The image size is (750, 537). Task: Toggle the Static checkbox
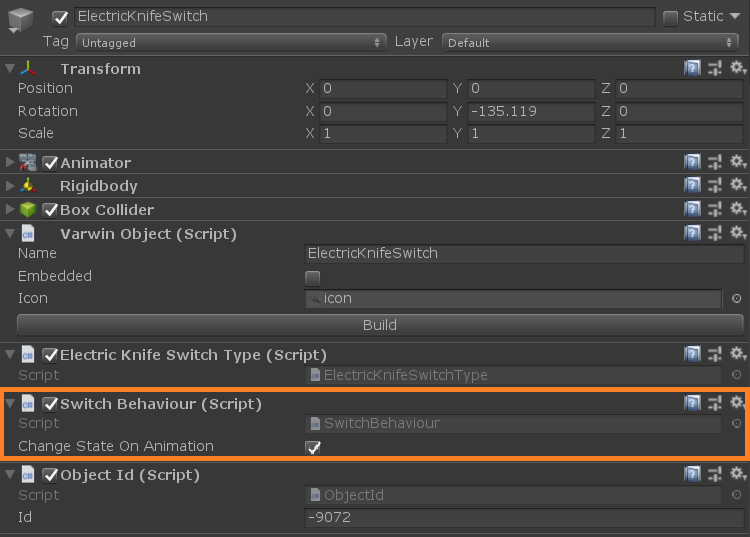click(x=670, y=17)
